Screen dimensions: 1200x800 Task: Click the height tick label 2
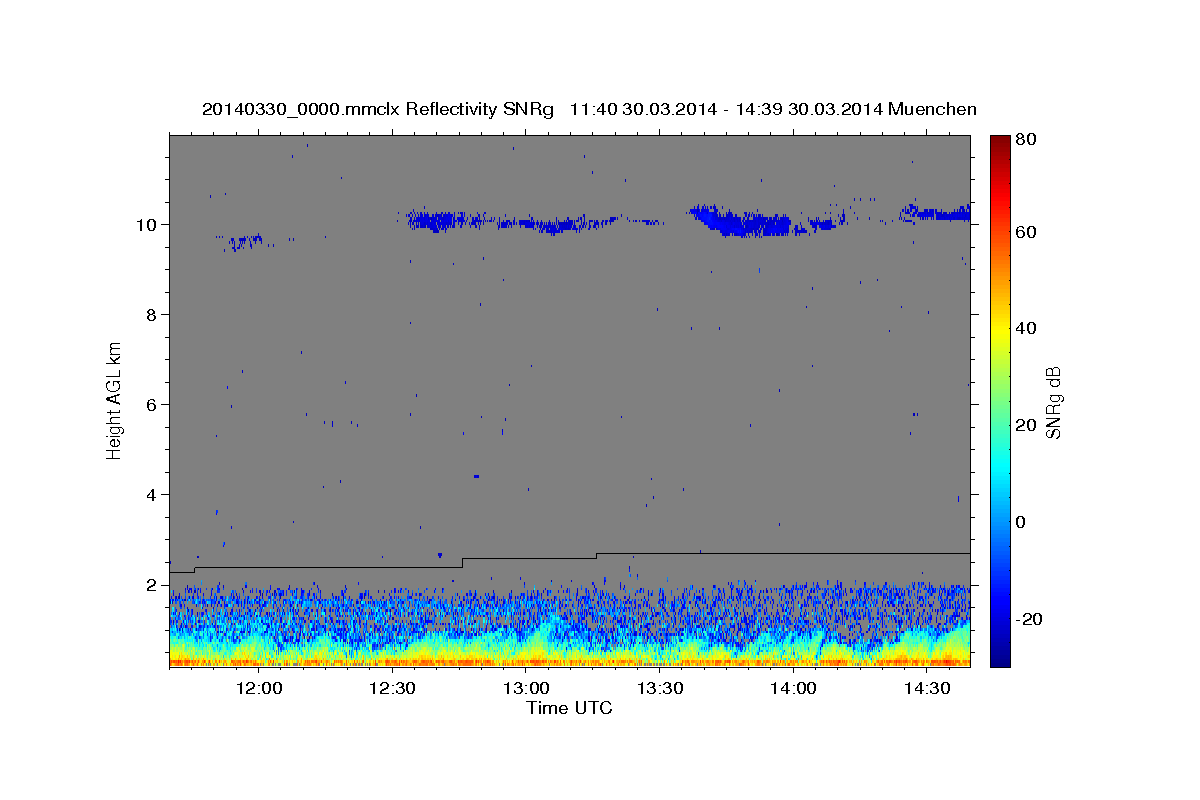(152, 584)
